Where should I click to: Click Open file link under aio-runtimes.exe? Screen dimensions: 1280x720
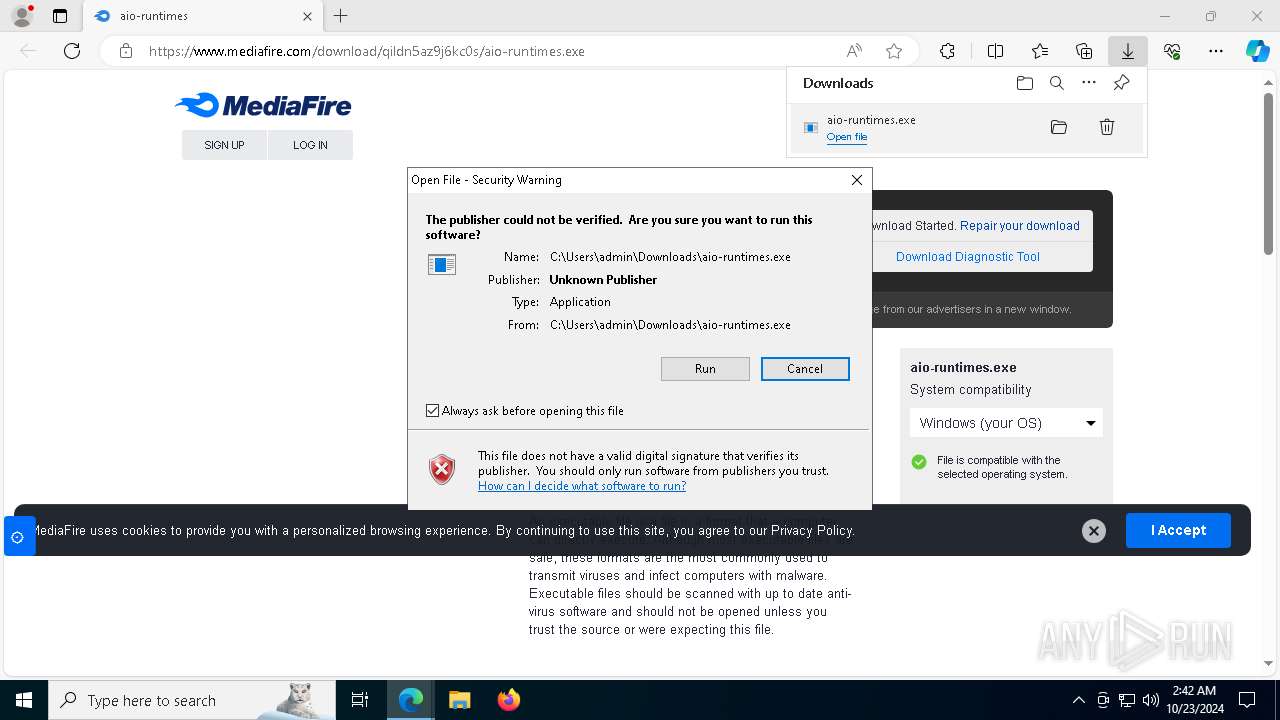pyautogui.click(x=847, y=137)
